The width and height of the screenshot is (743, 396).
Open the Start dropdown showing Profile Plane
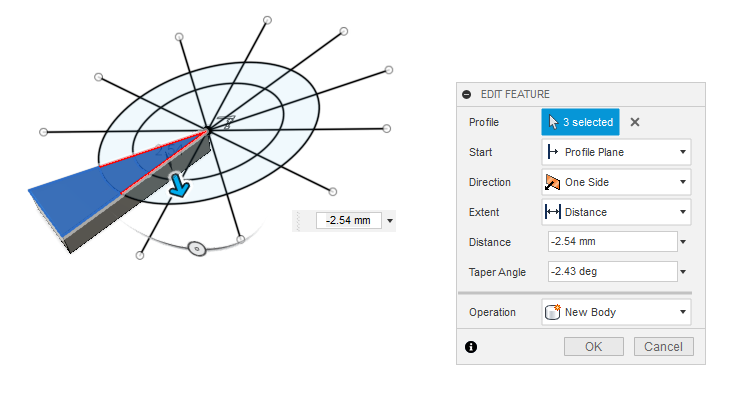616,152
